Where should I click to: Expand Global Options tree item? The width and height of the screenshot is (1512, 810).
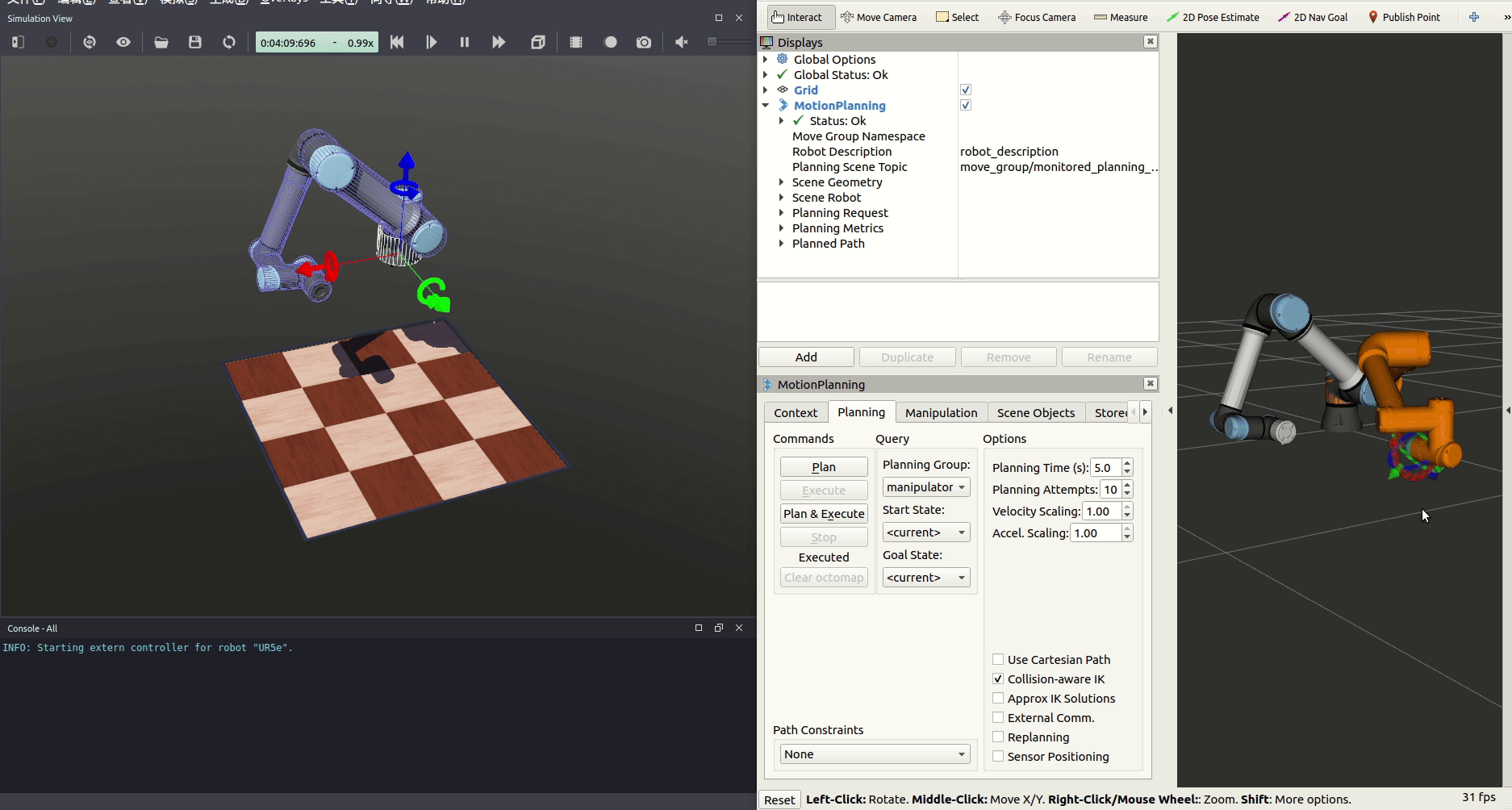[766, 59]
